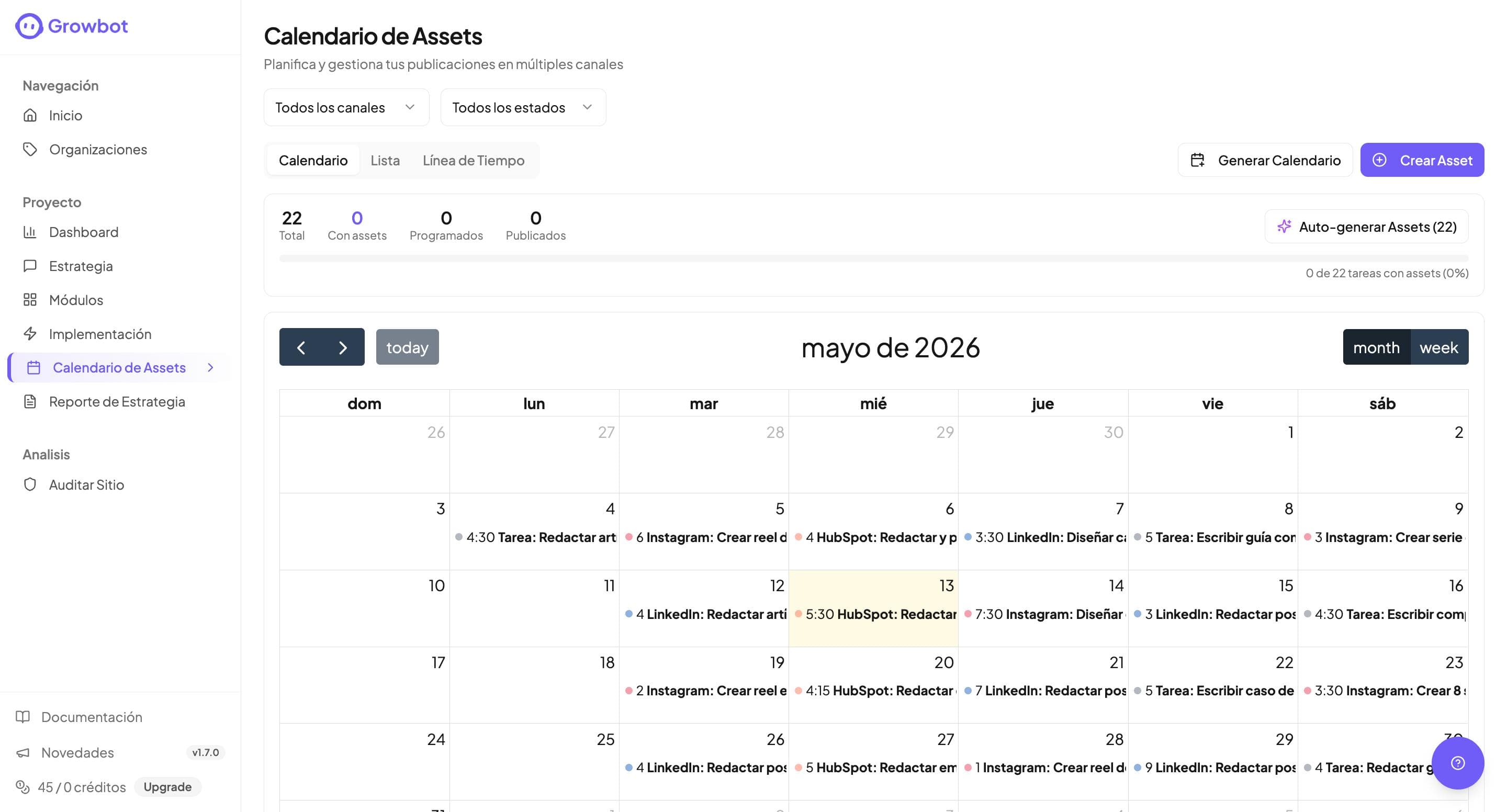
Task: Open Inicio from the sidebar
Action: pyautogui.click(x=65, y=115)
